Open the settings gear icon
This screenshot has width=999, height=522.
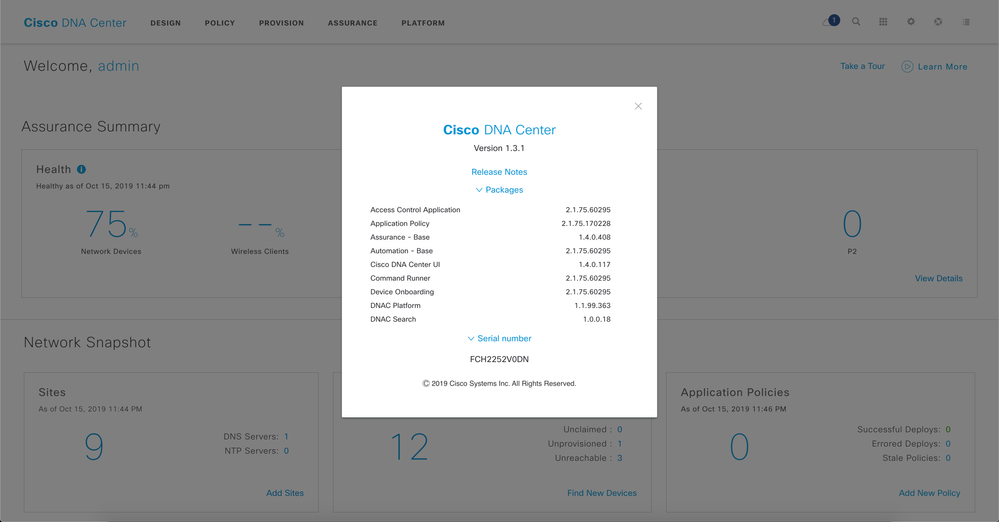click(x=911, y=22)
